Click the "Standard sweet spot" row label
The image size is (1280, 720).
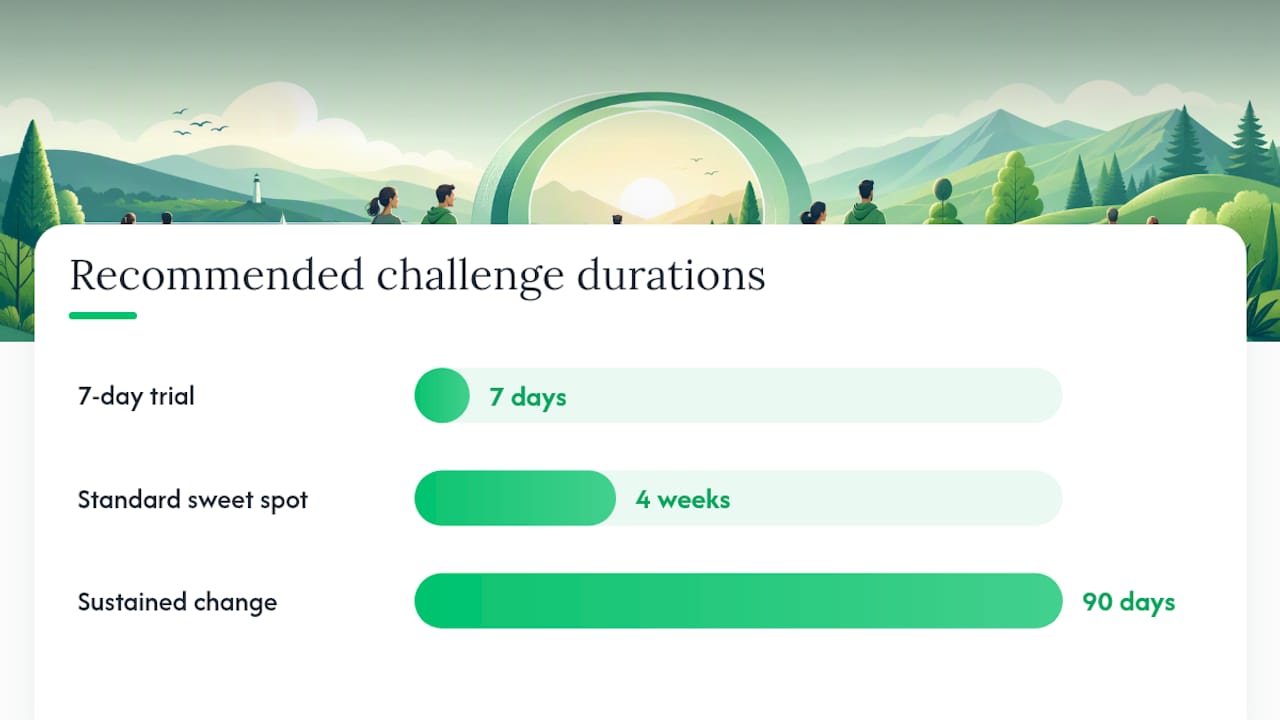[x=193, y=499]
